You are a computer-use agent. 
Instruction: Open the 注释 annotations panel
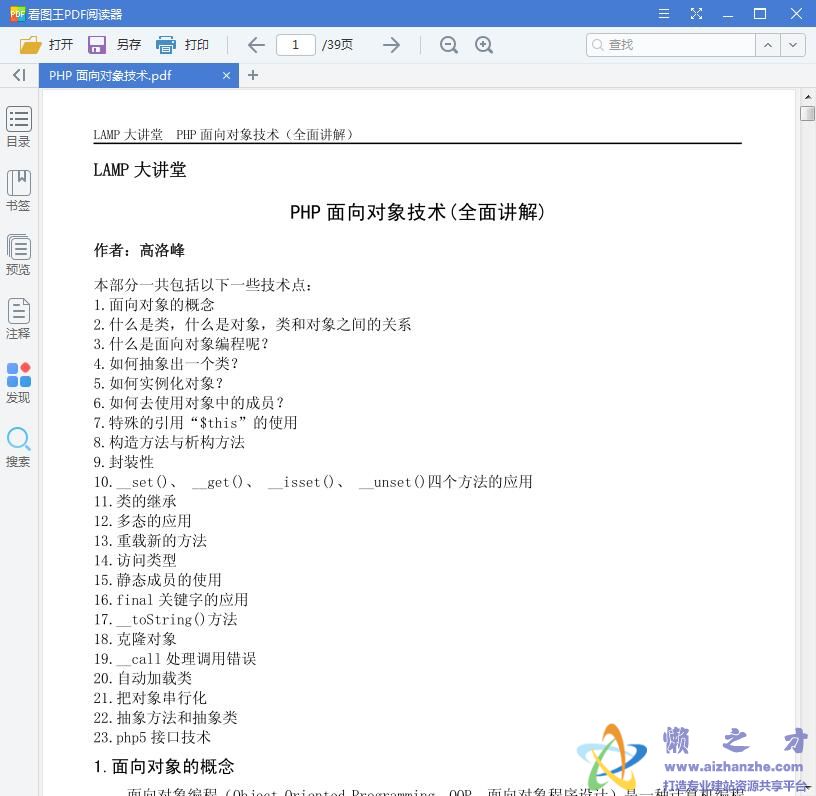[x=18, y=318]
